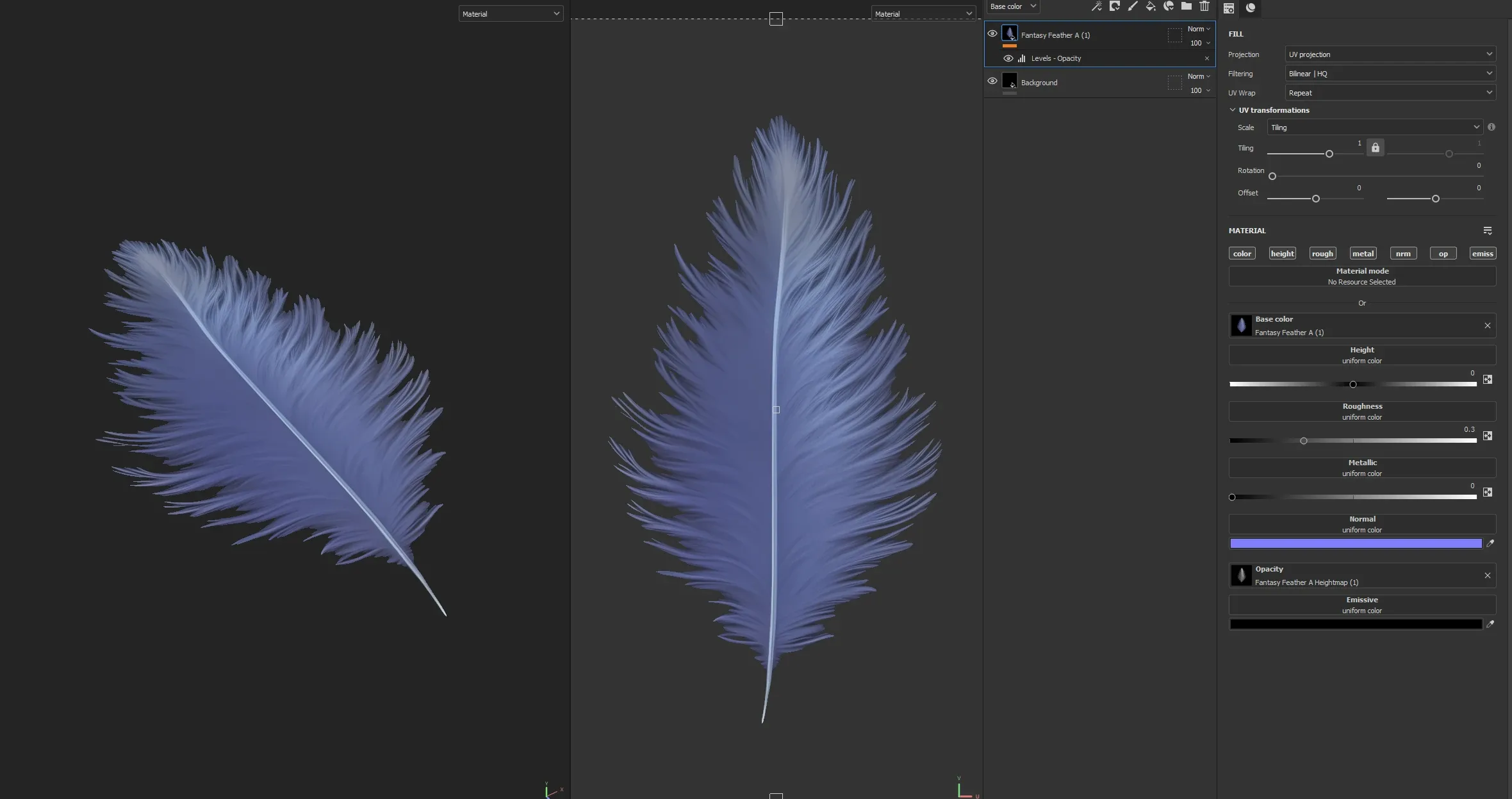Toggle the metal channel button
Screen dimensions: 1512x799
pos(1363,254)
